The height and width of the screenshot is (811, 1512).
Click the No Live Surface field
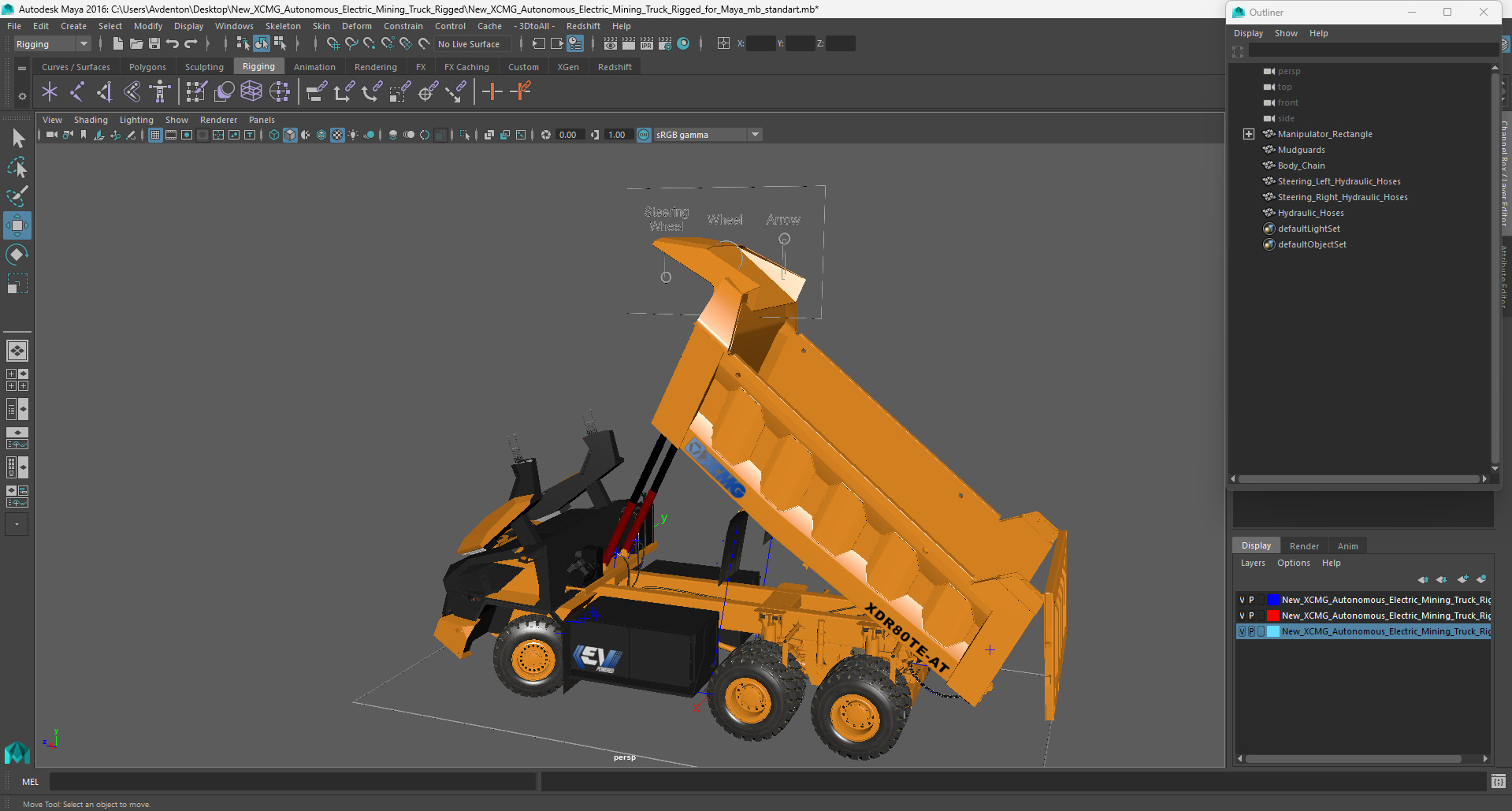click(x=472, y=44)
